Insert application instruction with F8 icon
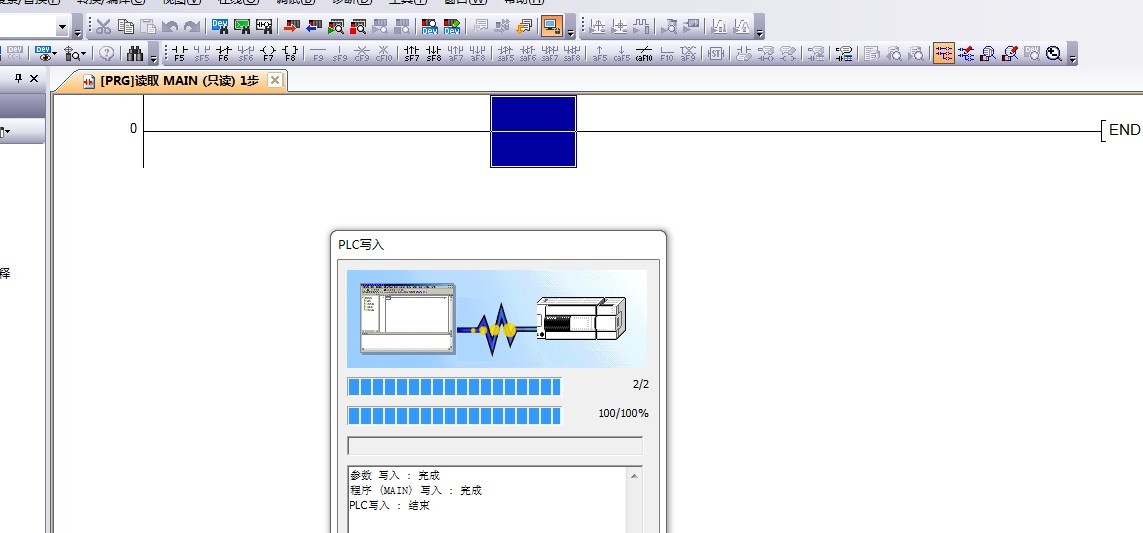Screen dimensions: 1143x533 pyautogui.click(x=291, y=54)
